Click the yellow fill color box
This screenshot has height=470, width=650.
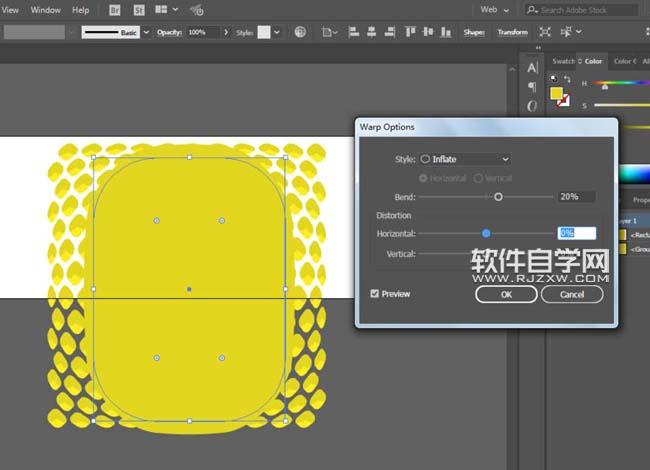[556, 93]
